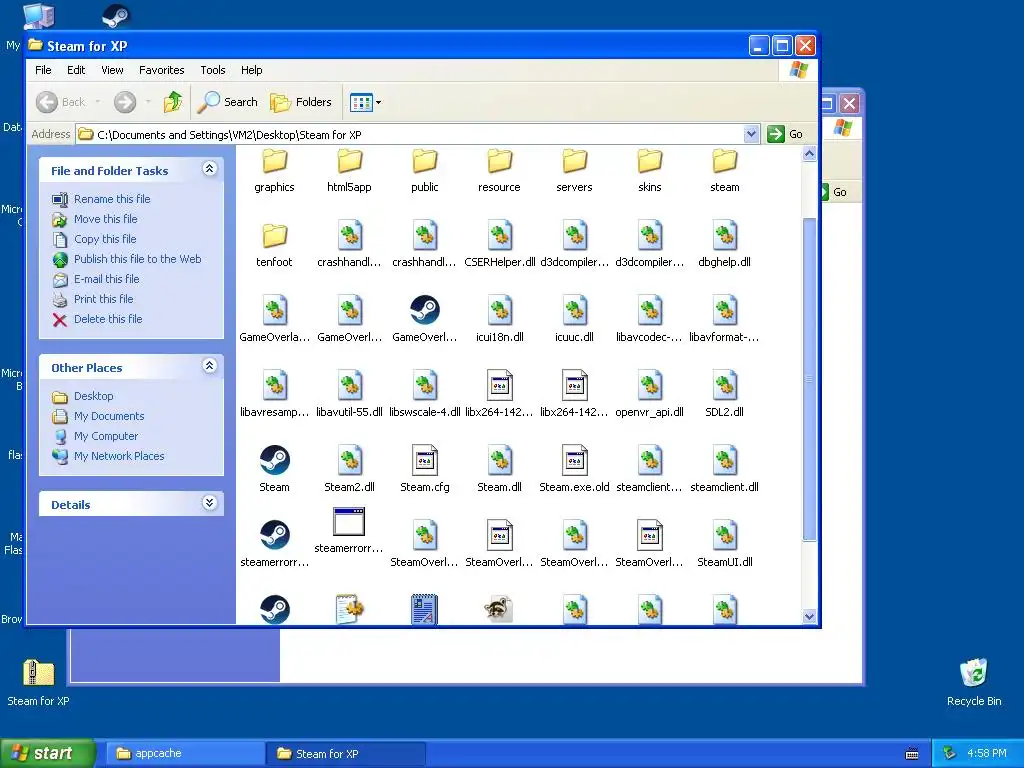
Task: Click Publish this file to the Web
Action: 137,259
